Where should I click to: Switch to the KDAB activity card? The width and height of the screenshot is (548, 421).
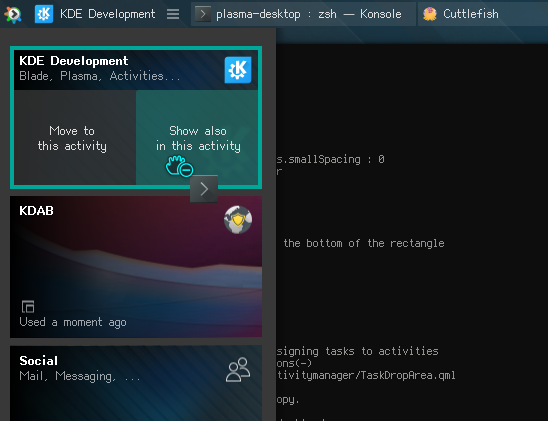click(x=136, y=267)
